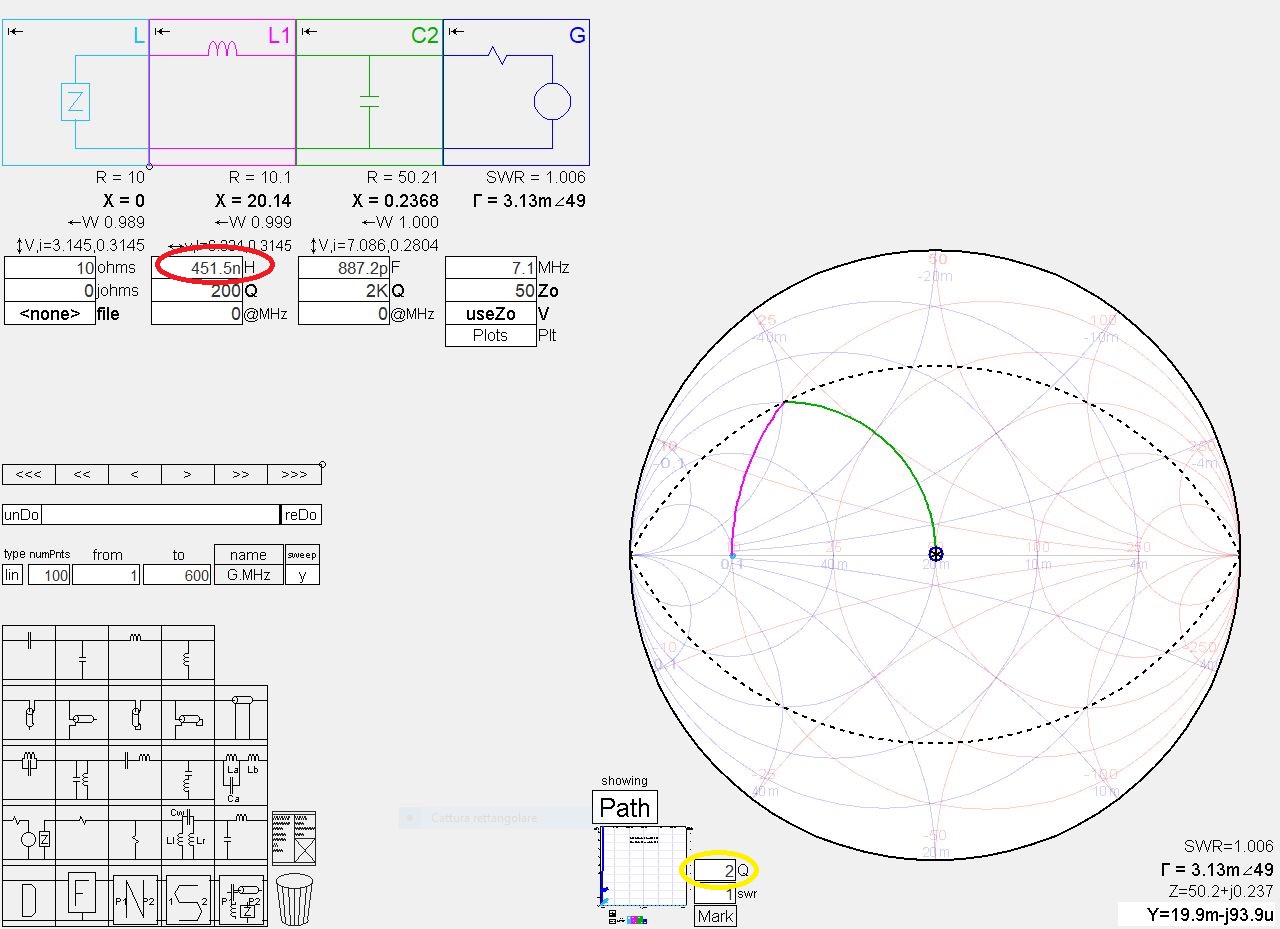The width and height of the screenshot is (1280, 929).
Task: Open the sweep name G.MHz selector
Action: pyautogui.click(x=248, y=575)
